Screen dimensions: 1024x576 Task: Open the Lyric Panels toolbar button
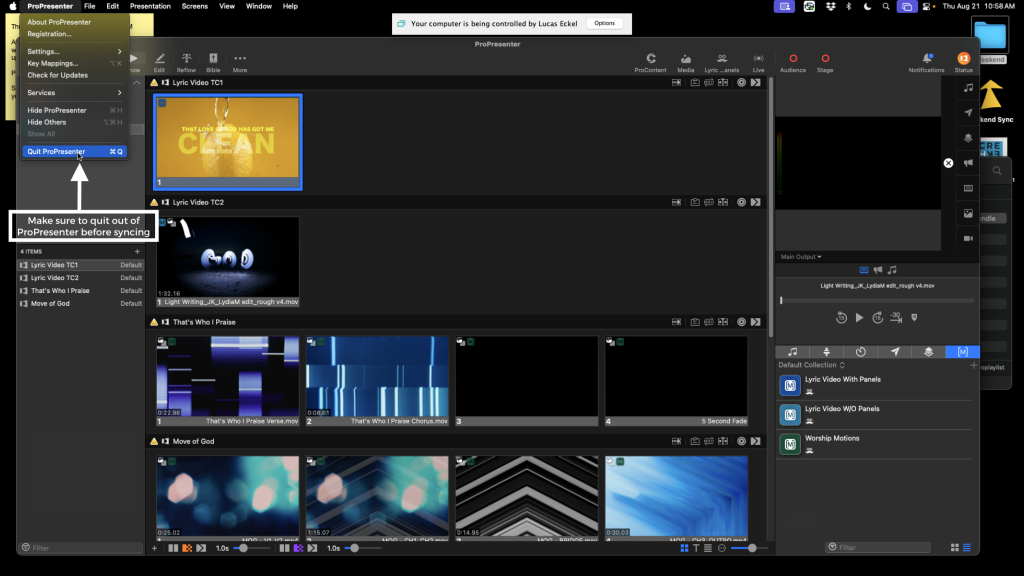pyautogui.click(x=722, y=63)
